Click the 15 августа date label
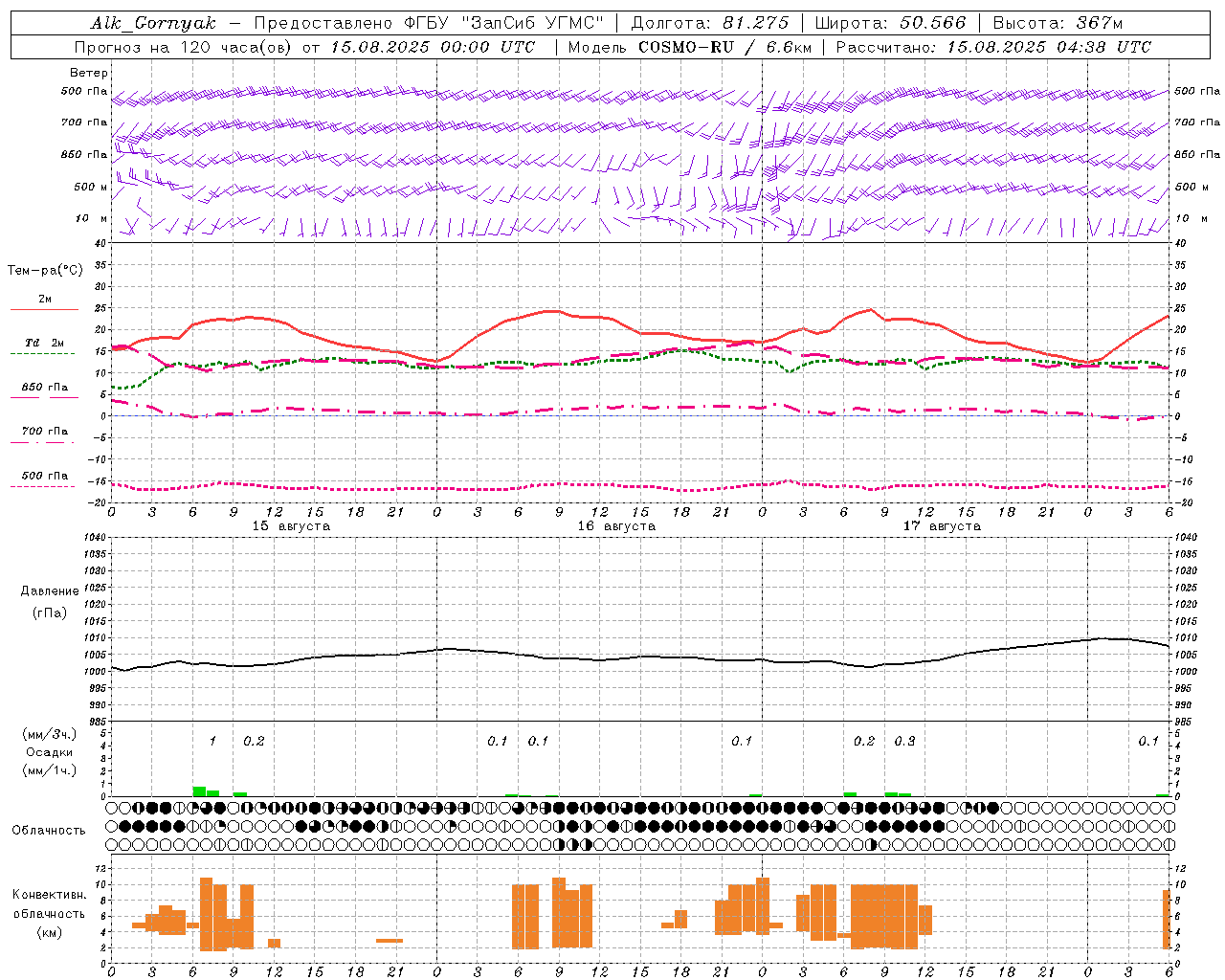This screenshot has width=1225, height=980. tap(291, 526)
